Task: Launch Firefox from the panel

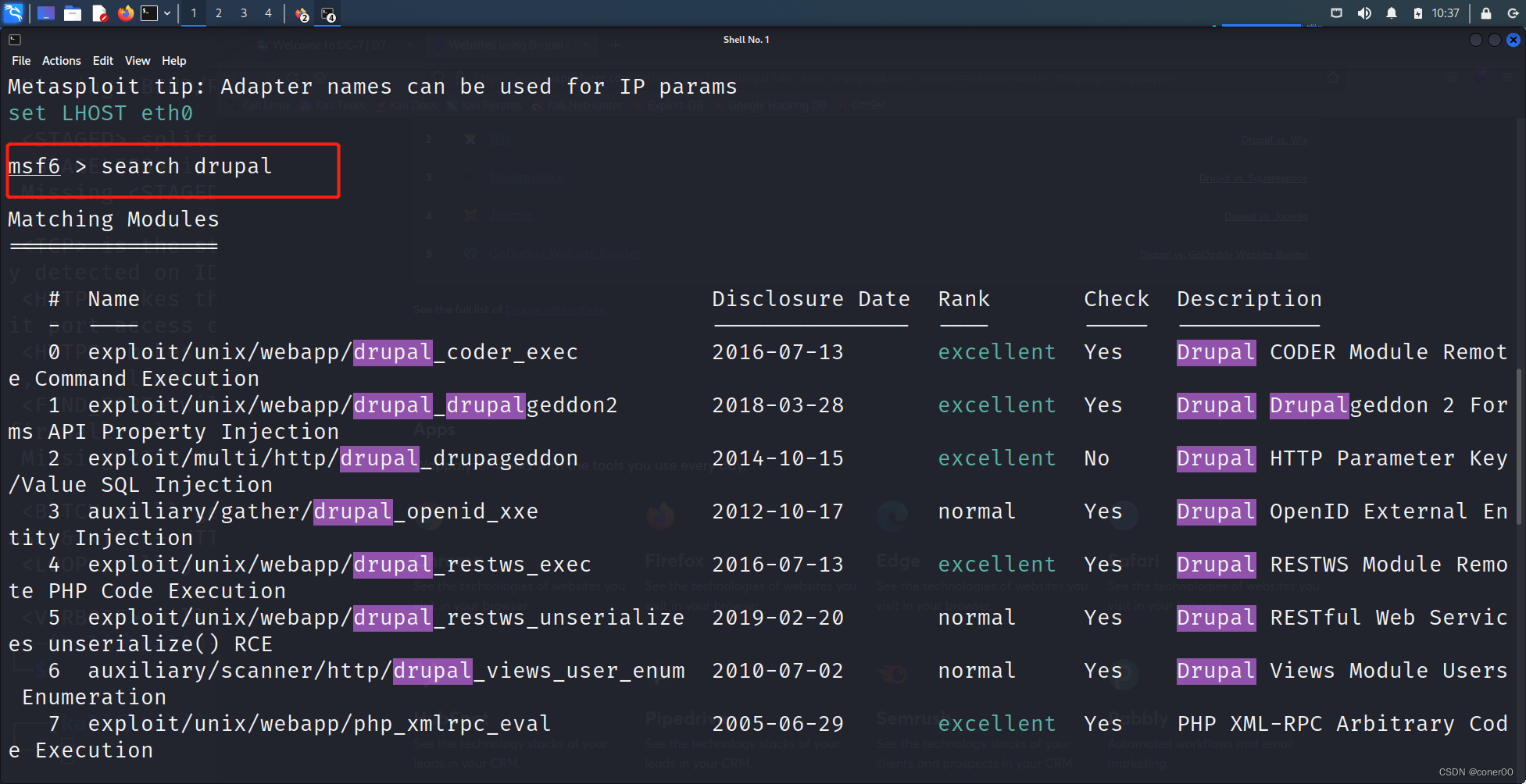Action: coord(125,13)
